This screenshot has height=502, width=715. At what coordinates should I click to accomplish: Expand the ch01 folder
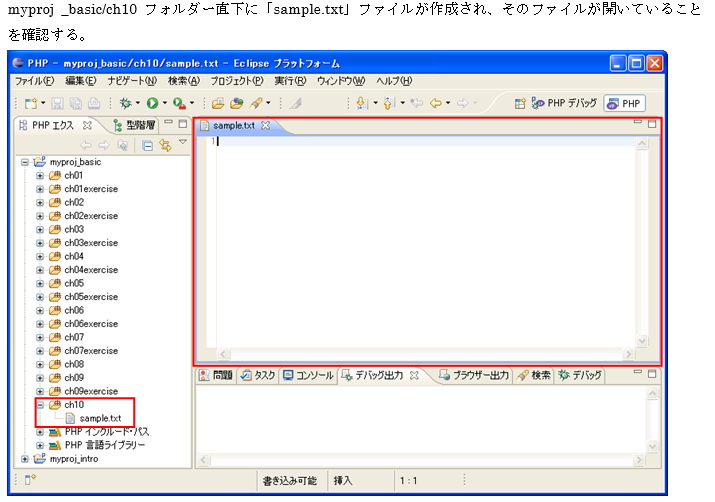coord(40,176)
